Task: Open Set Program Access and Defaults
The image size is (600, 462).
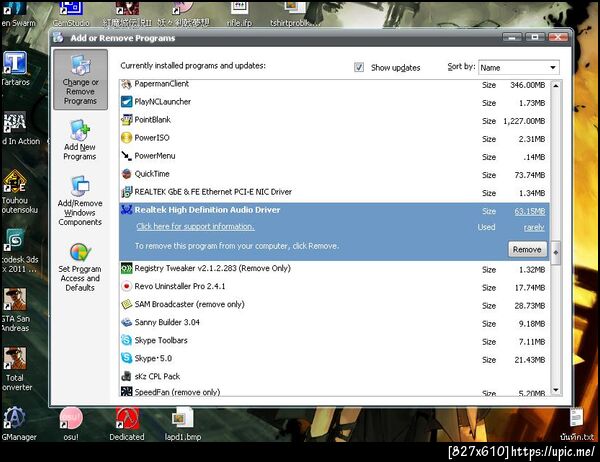Action: point(80,267)
